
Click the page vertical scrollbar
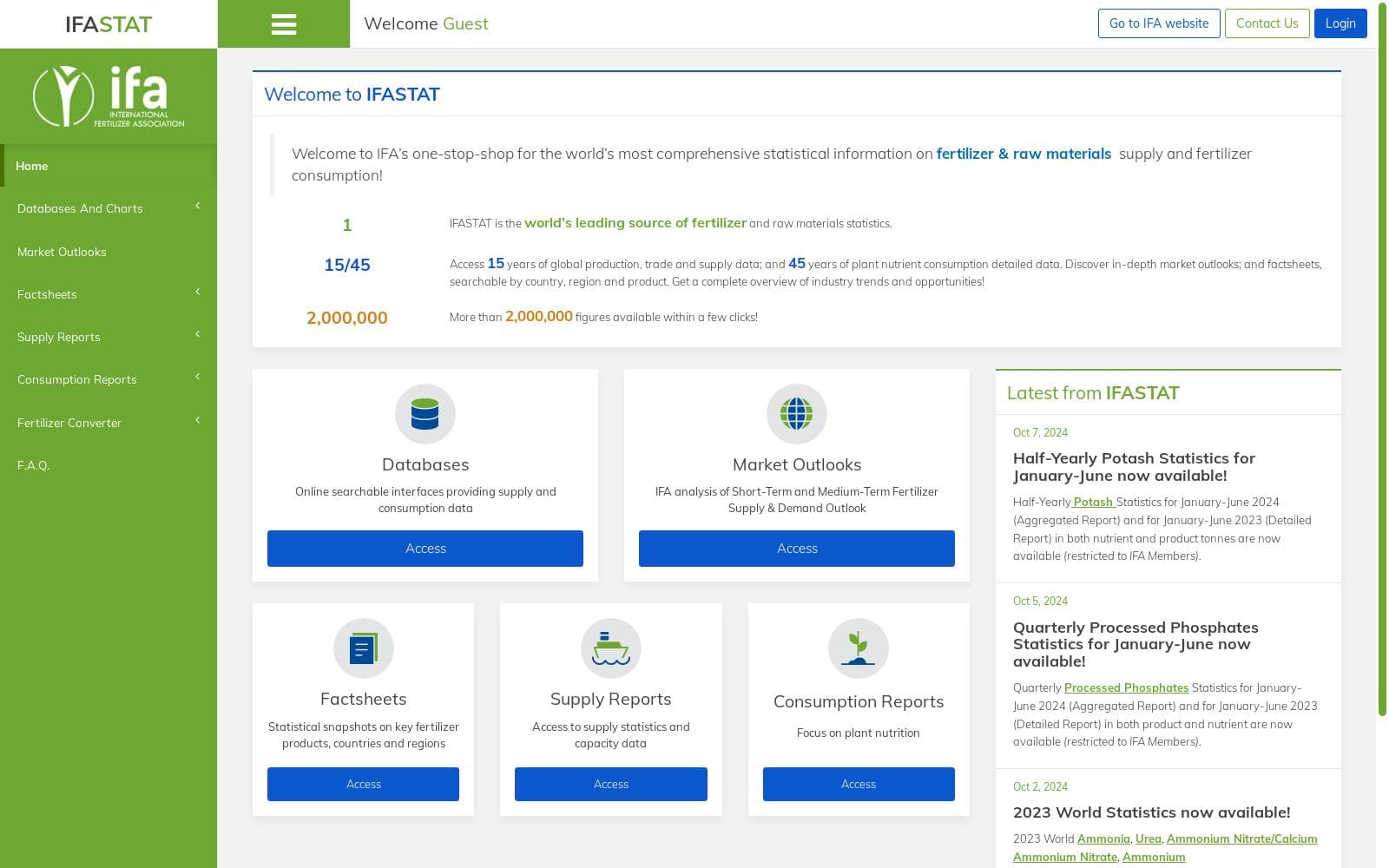(1383, 360)
